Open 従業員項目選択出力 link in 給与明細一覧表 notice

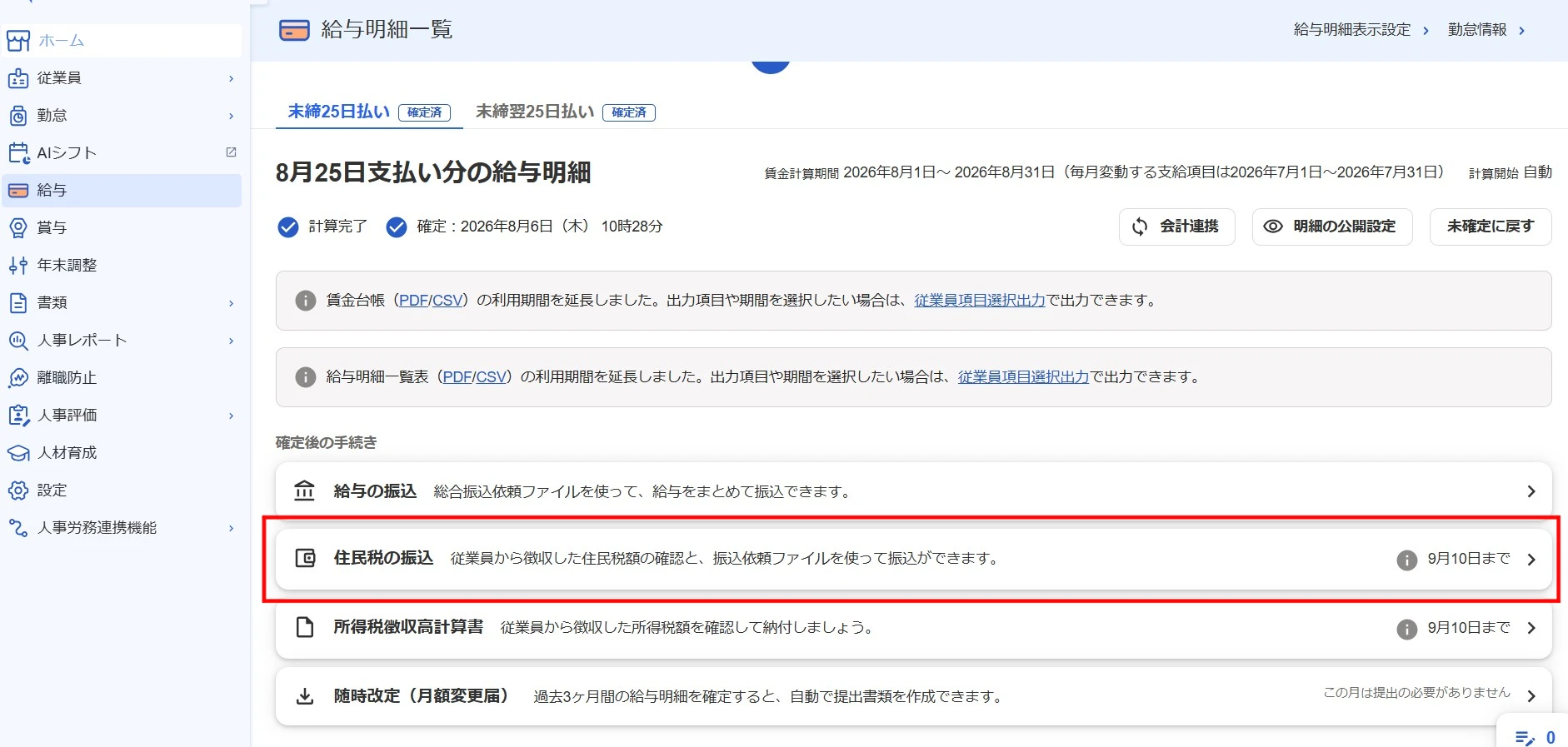(x=1024, y=377)
